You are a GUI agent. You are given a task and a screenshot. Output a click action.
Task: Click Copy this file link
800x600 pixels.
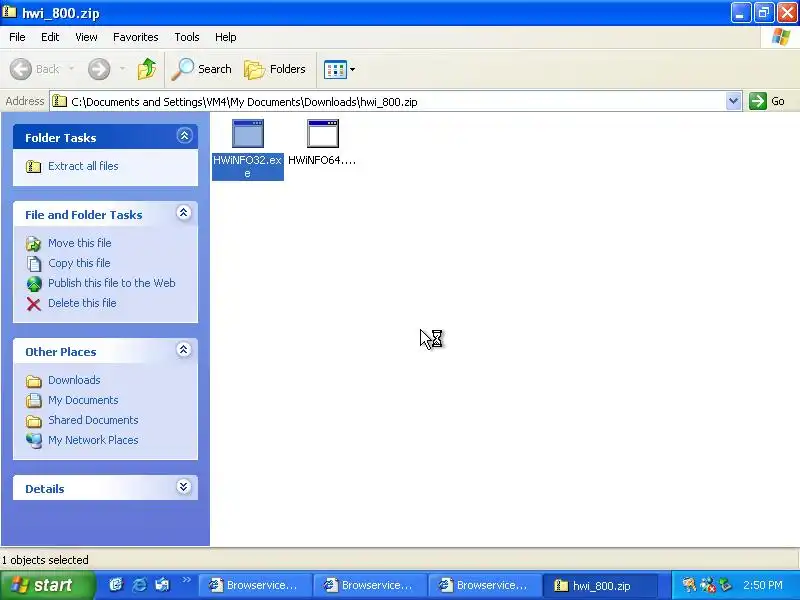point(79,263)
